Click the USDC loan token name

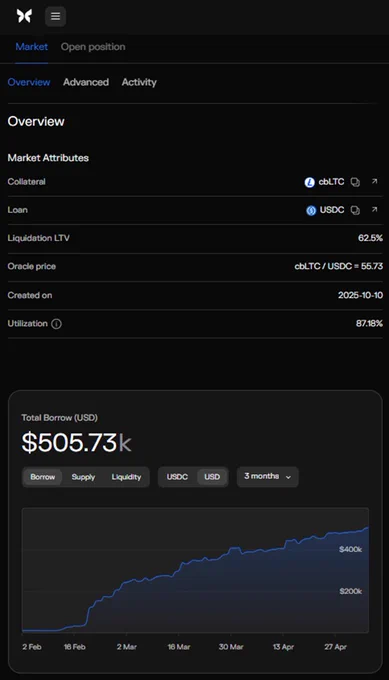tap(332, 210)
